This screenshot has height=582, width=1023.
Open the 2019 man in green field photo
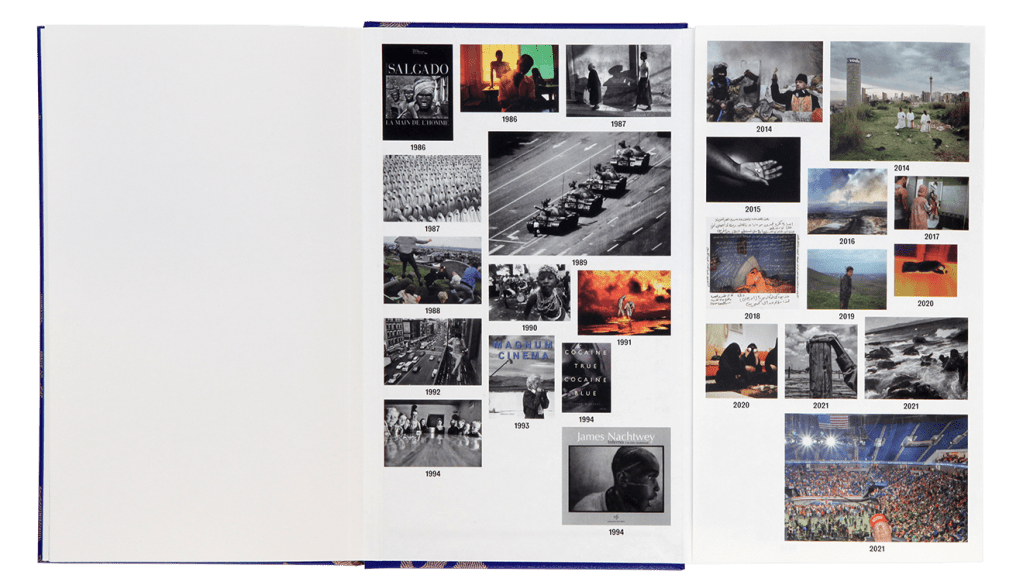pos(846,279)
